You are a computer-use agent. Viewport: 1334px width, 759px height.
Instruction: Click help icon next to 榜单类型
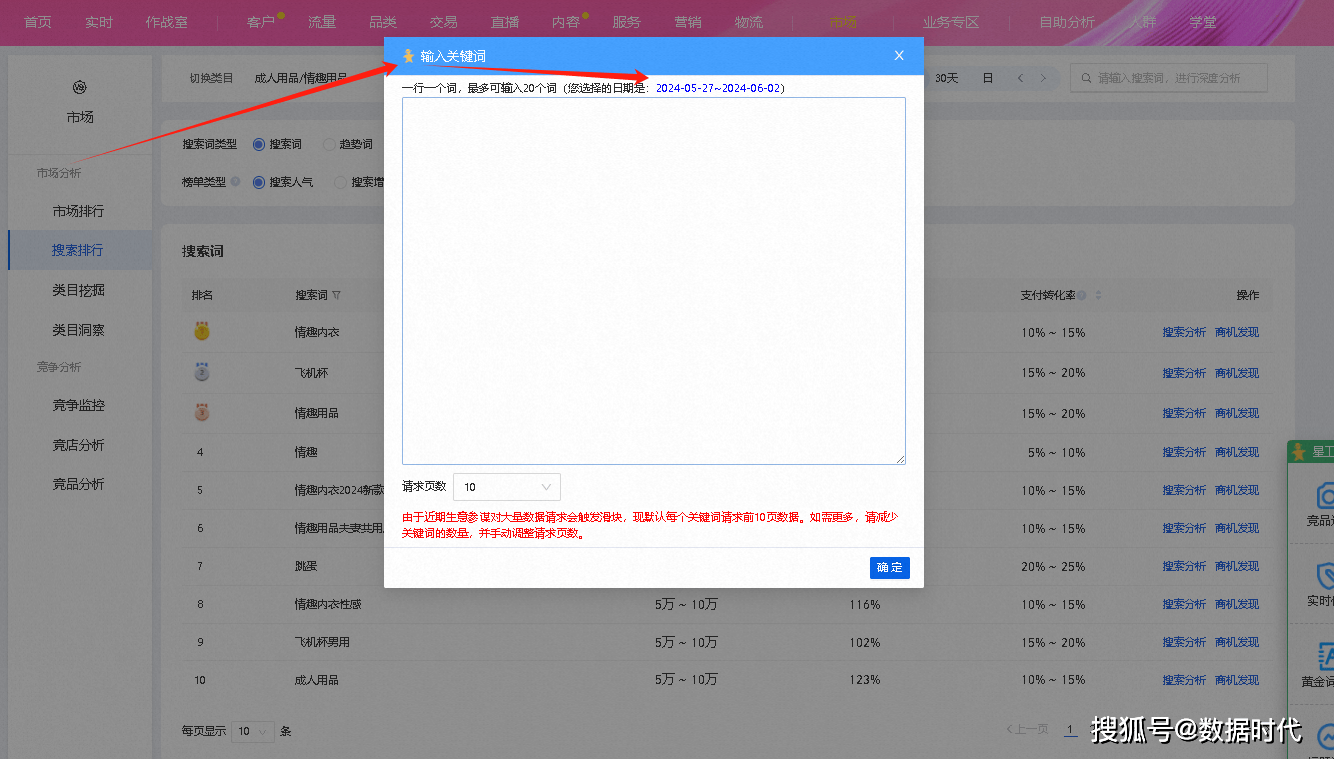pyautogui.click(x=235, y=182)
